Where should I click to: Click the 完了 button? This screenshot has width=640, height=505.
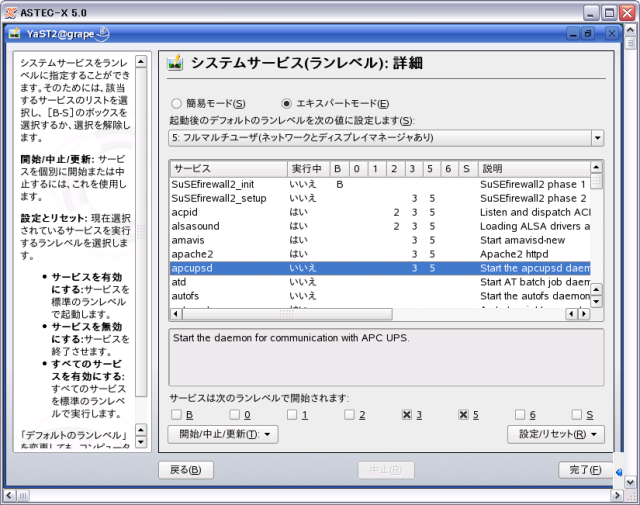(x=585, y=470)
